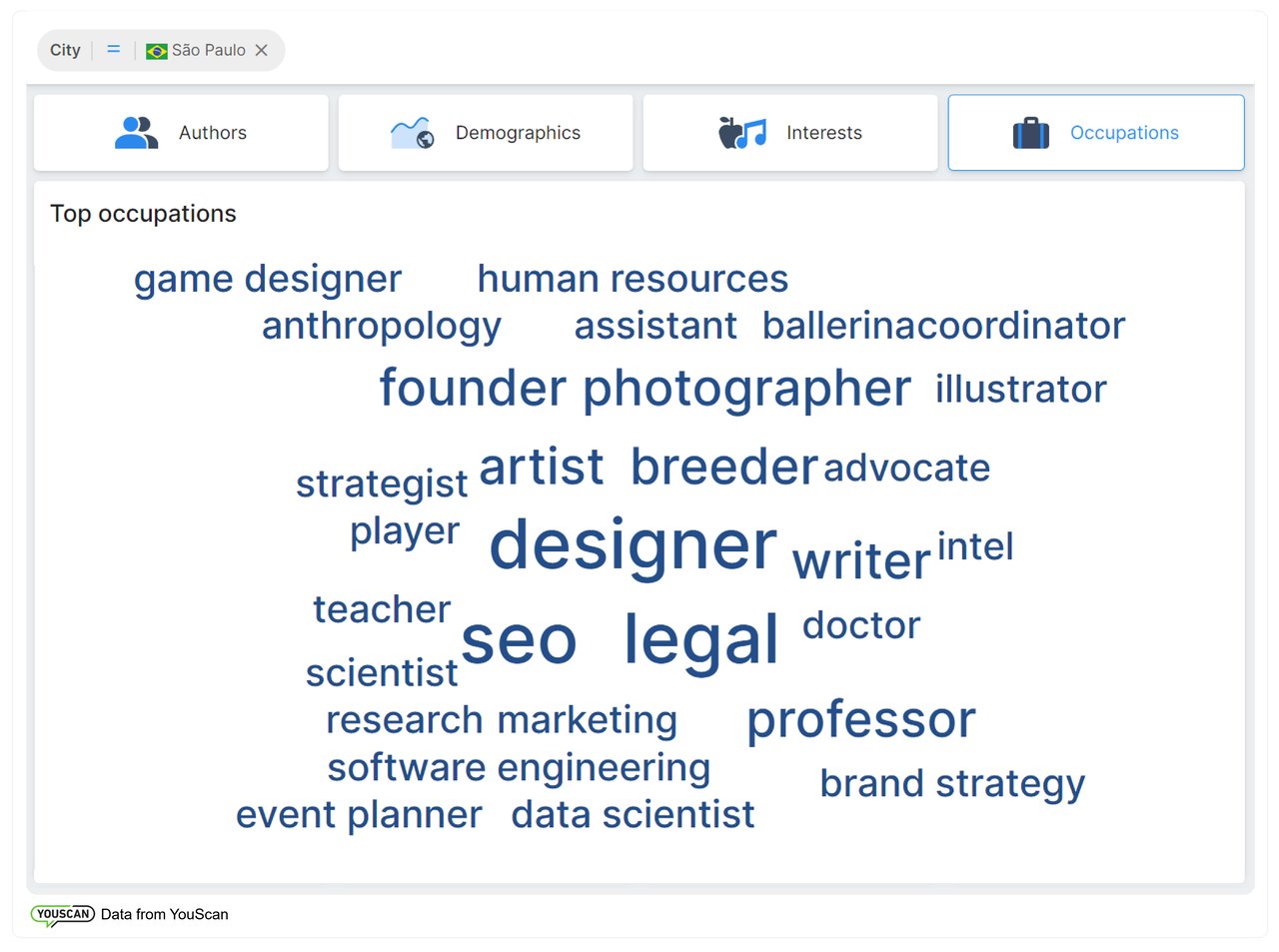Click the 'legal' occupation word
1279x952 pixels.
(700, 639)
